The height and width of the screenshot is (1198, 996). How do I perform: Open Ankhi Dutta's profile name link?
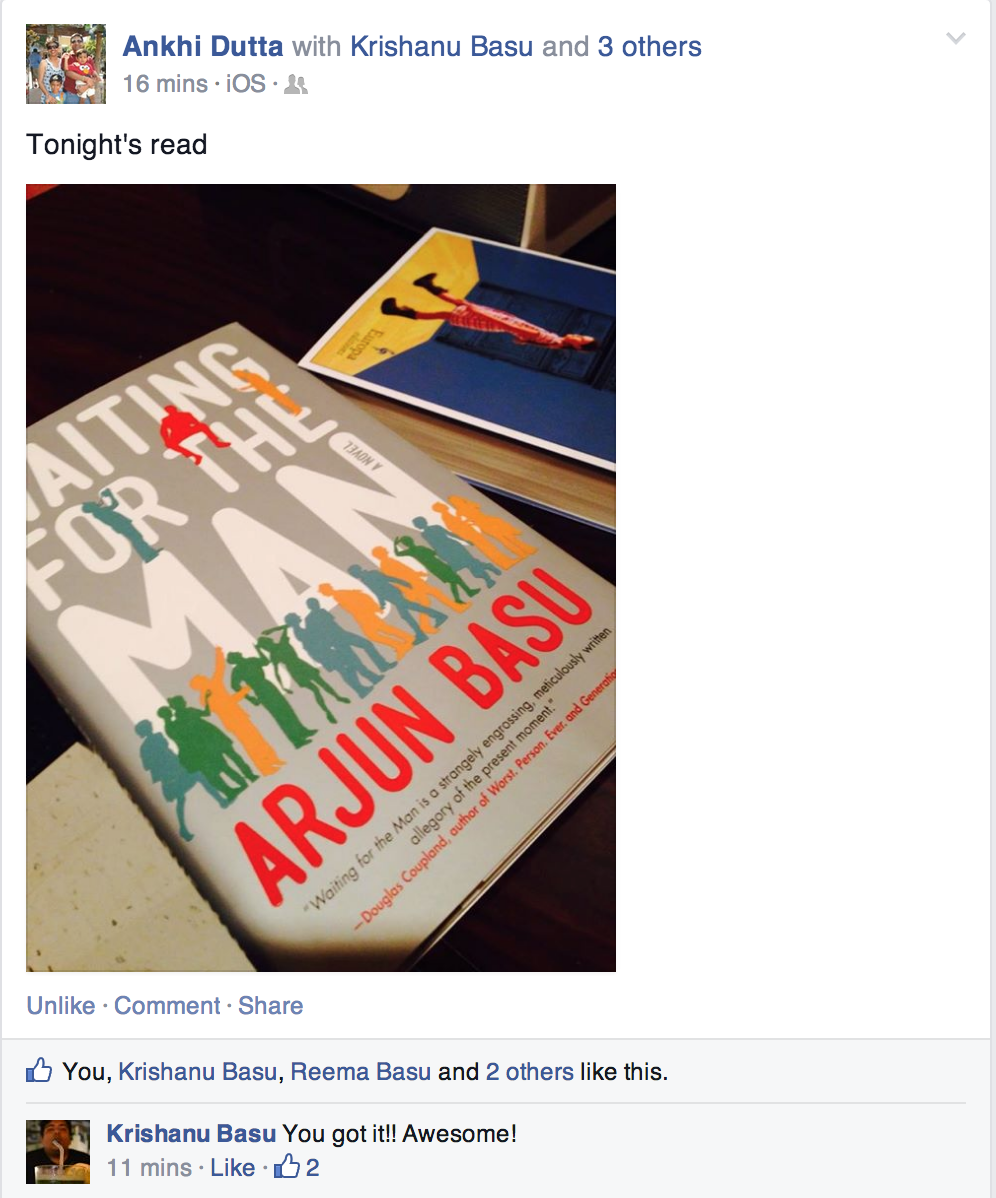click(203, 47)
